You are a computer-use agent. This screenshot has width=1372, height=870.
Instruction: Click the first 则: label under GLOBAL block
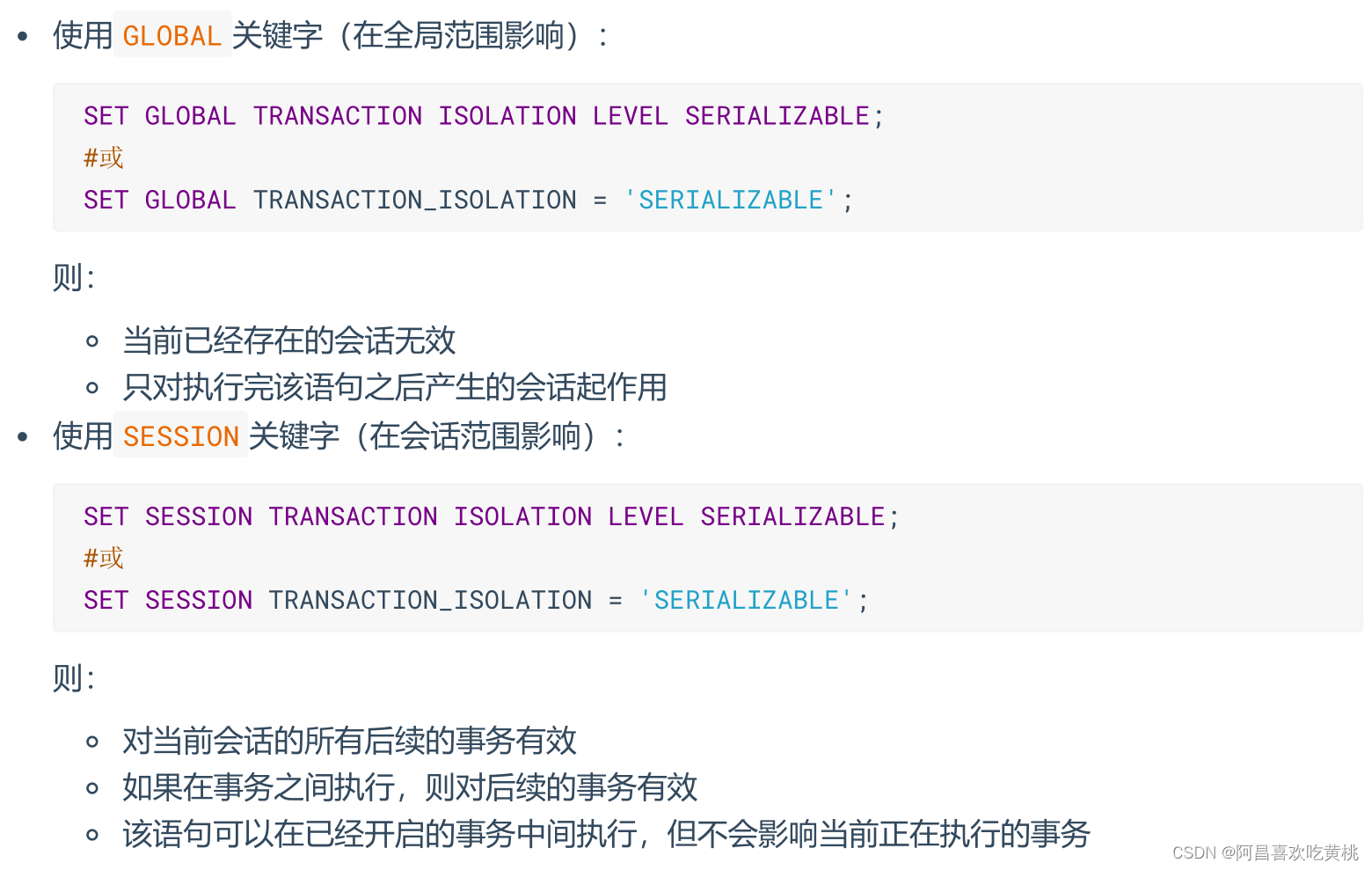pos(74,278)
